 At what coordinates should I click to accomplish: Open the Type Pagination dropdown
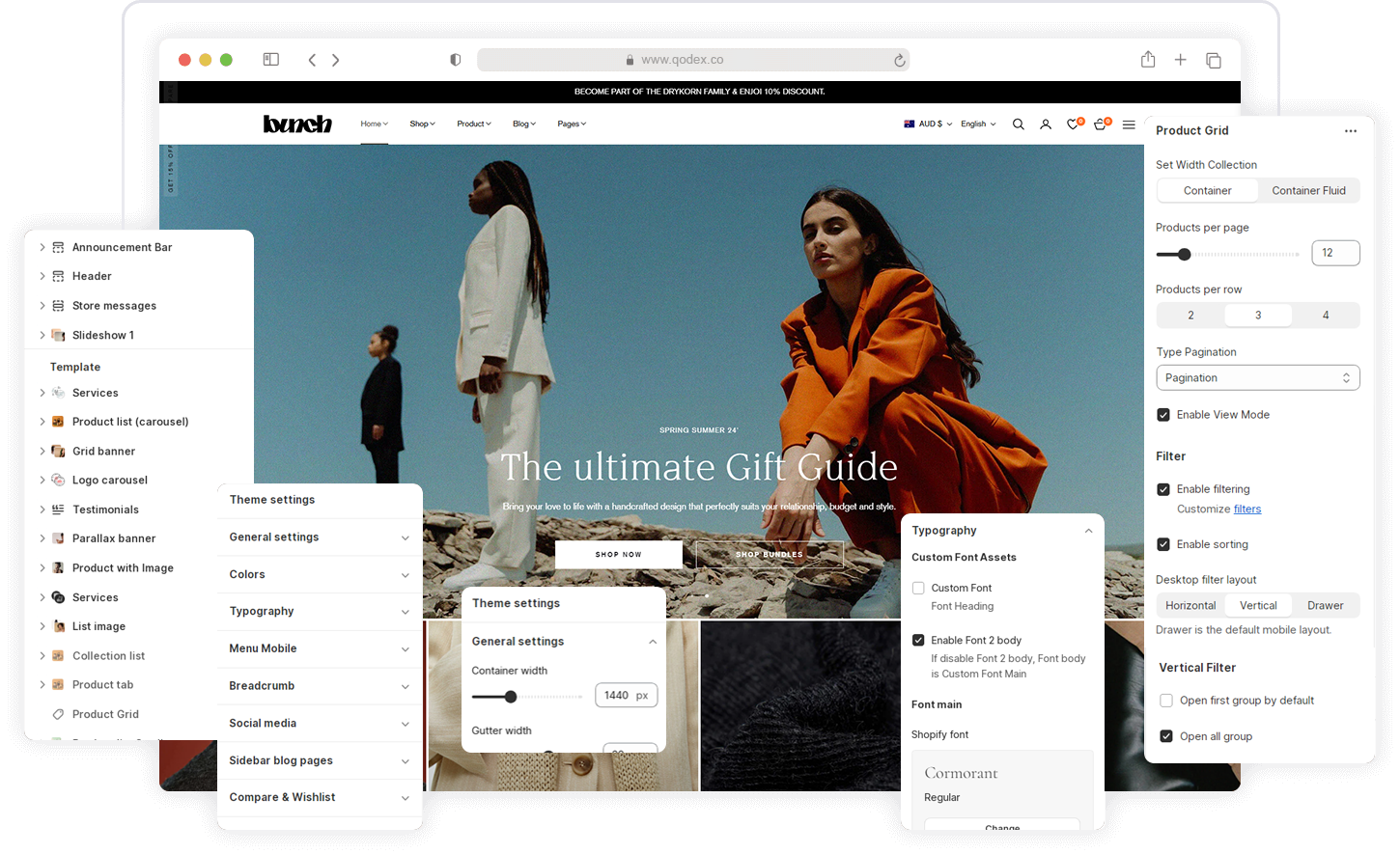point(1257,378)
